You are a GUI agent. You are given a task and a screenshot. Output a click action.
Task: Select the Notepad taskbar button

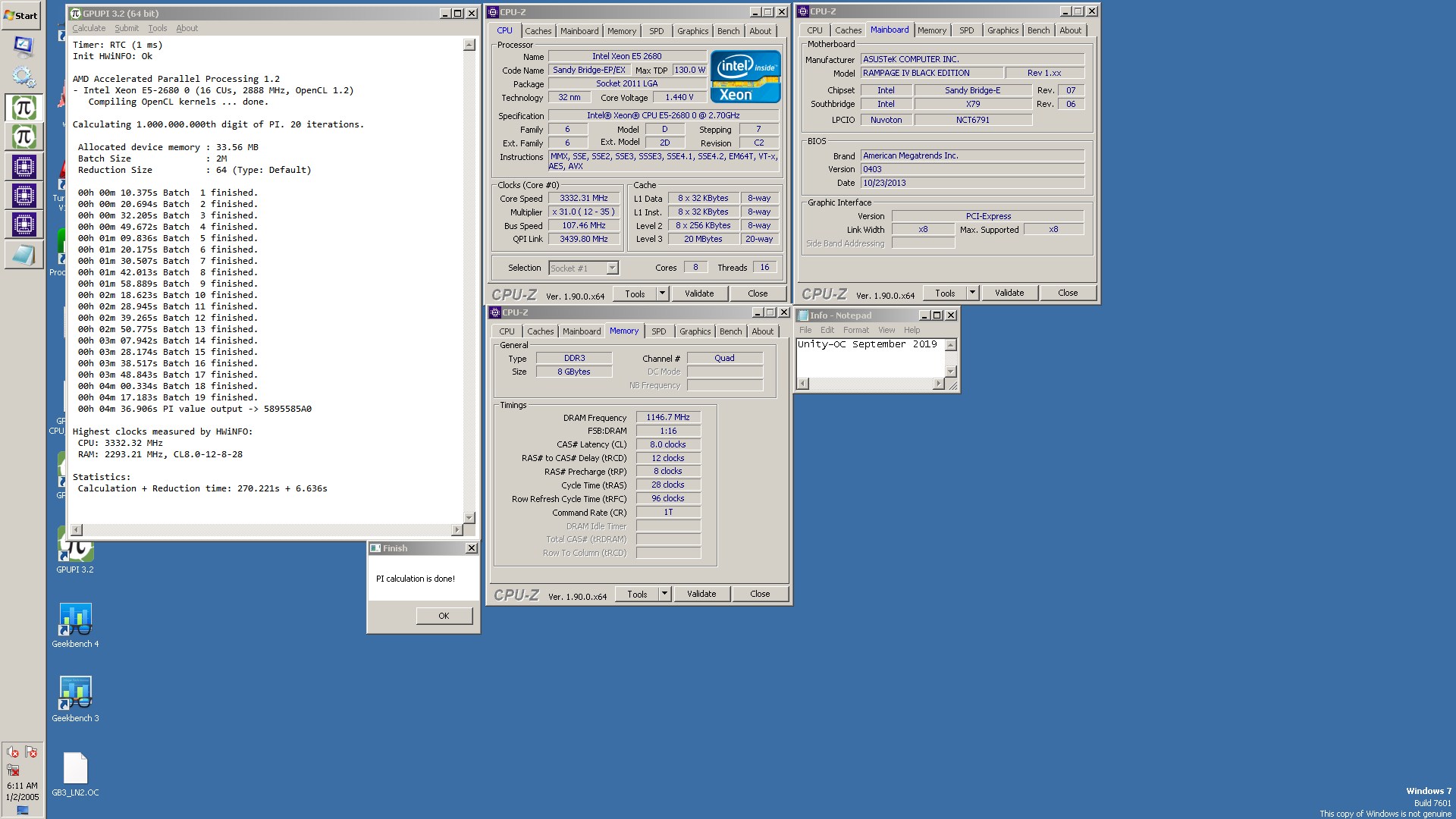[24, 254]
